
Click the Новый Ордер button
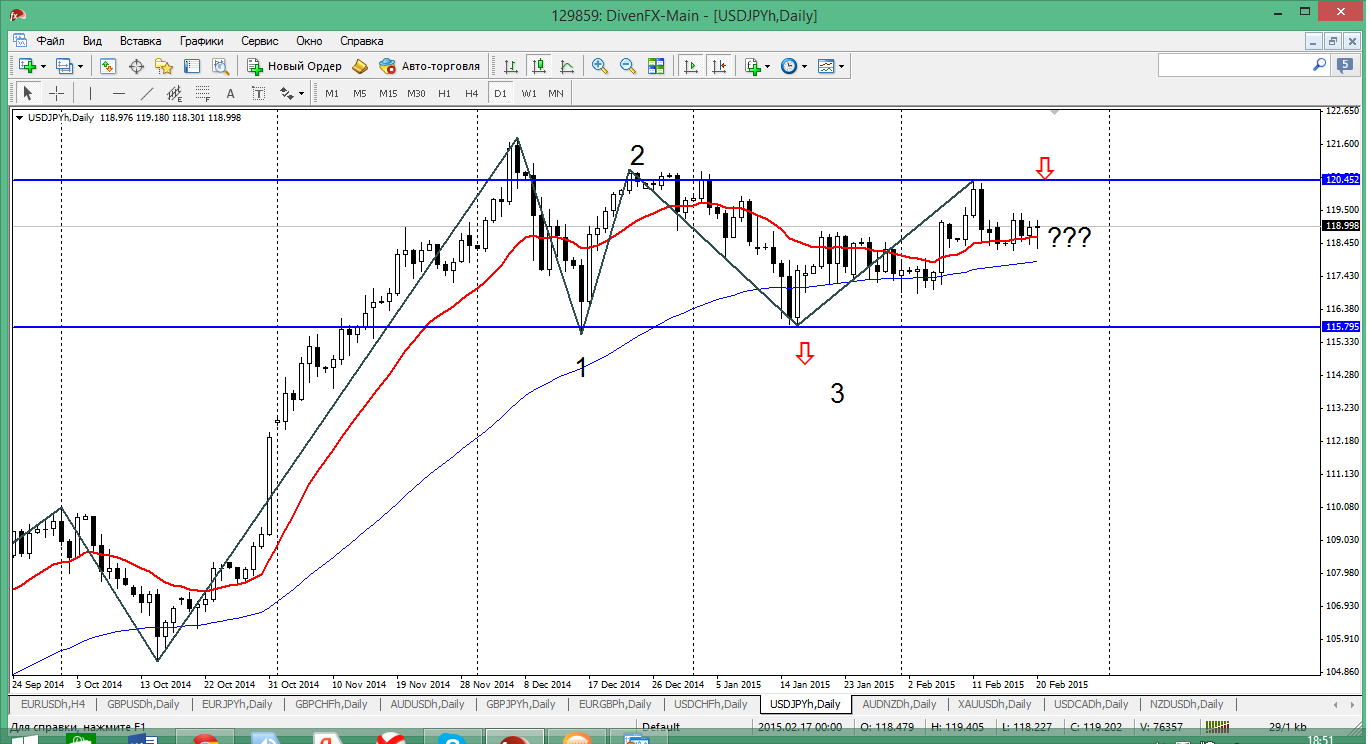293,66
